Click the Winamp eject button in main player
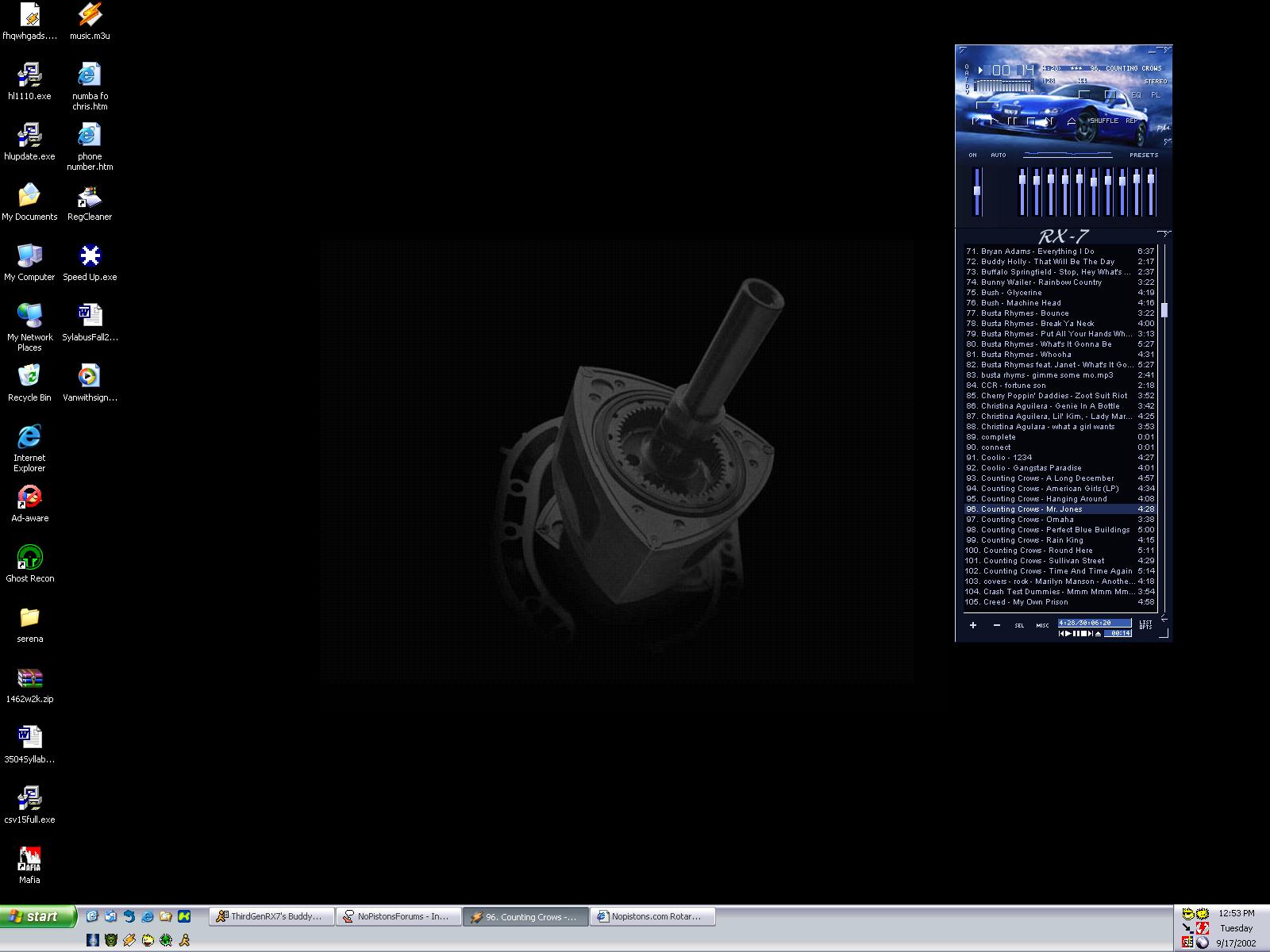This screenshot has width=1270, height=952. (1071, 121)
